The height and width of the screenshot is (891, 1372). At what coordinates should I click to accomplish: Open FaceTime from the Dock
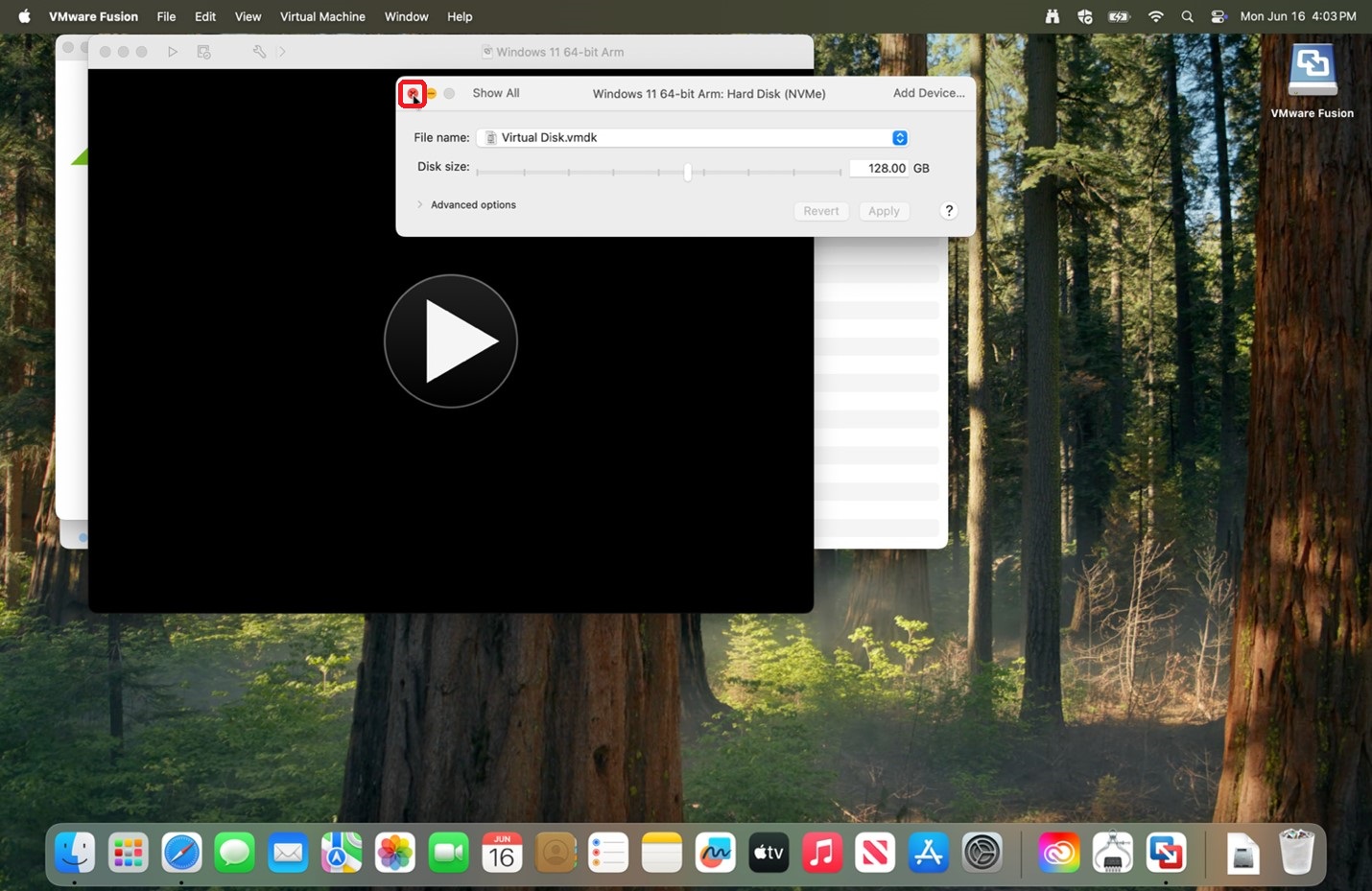point(448,852)
